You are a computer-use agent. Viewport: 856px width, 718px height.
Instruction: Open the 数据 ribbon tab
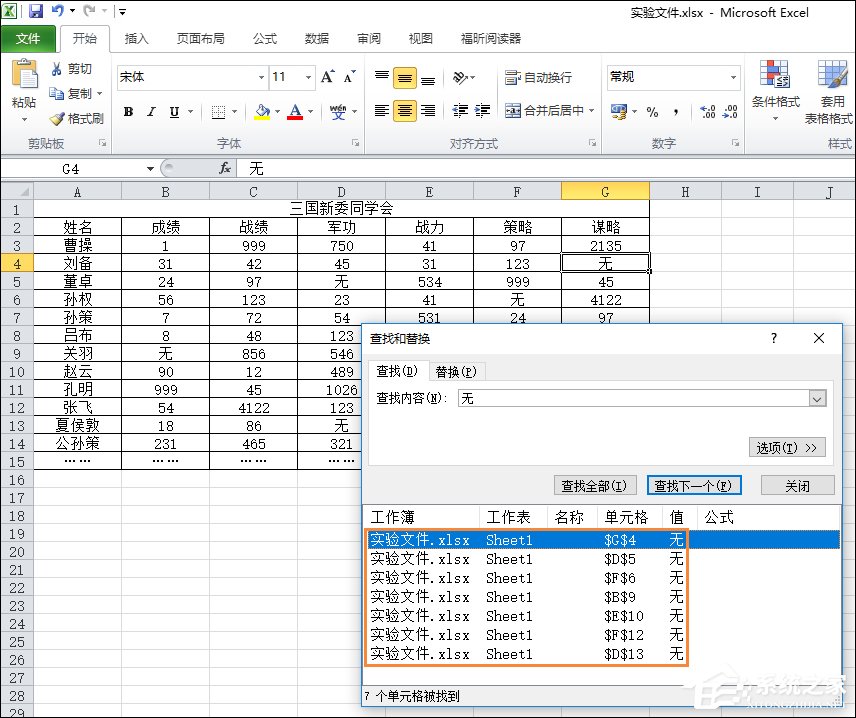tap(316, 39)
